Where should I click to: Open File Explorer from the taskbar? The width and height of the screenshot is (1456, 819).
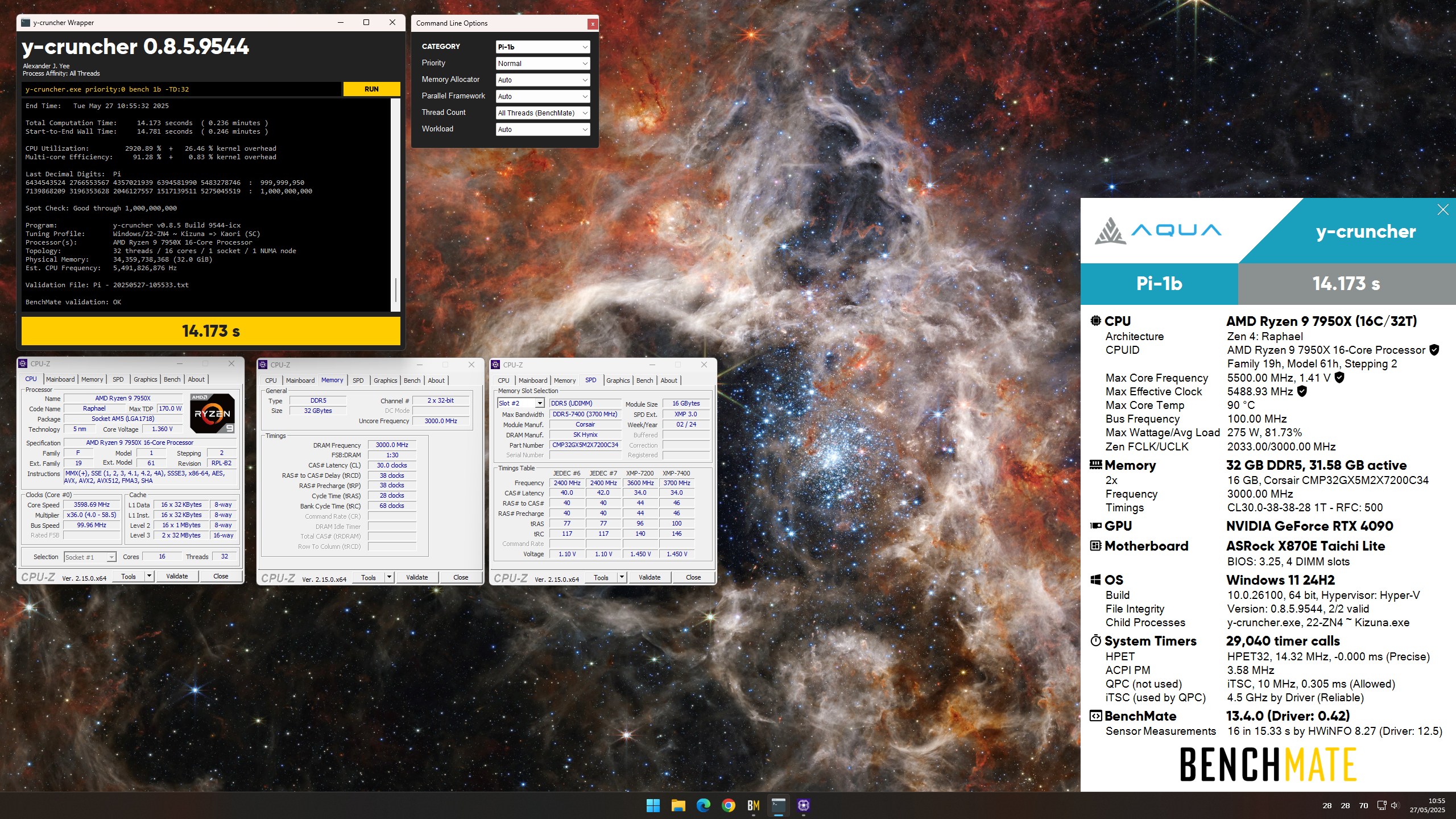coord(678,805)
